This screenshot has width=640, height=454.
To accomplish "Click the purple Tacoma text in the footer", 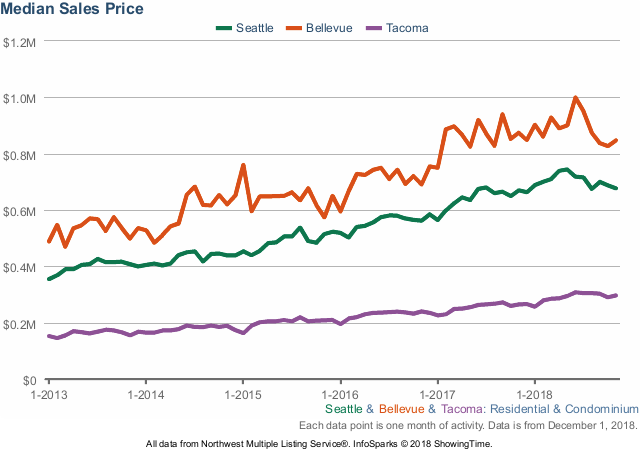I will pos(462,409).
